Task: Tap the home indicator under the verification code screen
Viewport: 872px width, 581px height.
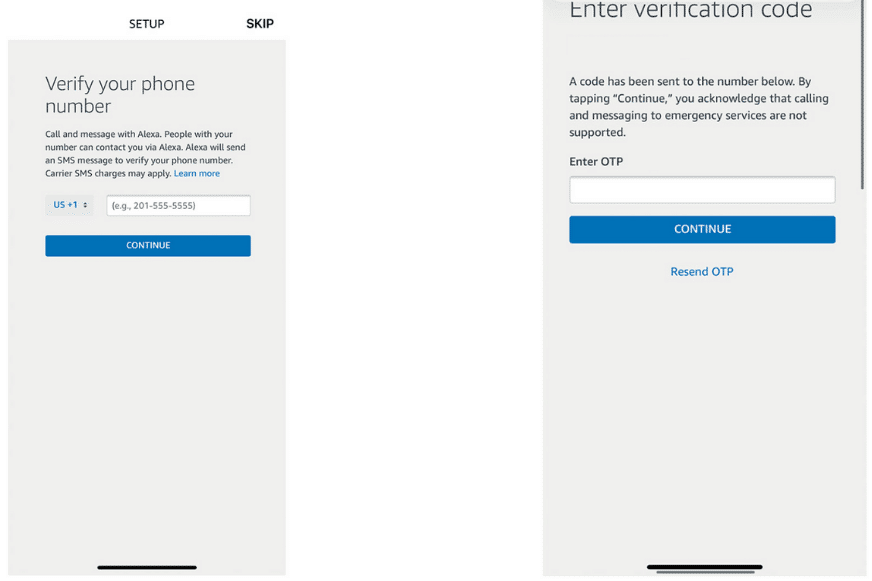Action: pyautogui.click(x=704, y=567)
